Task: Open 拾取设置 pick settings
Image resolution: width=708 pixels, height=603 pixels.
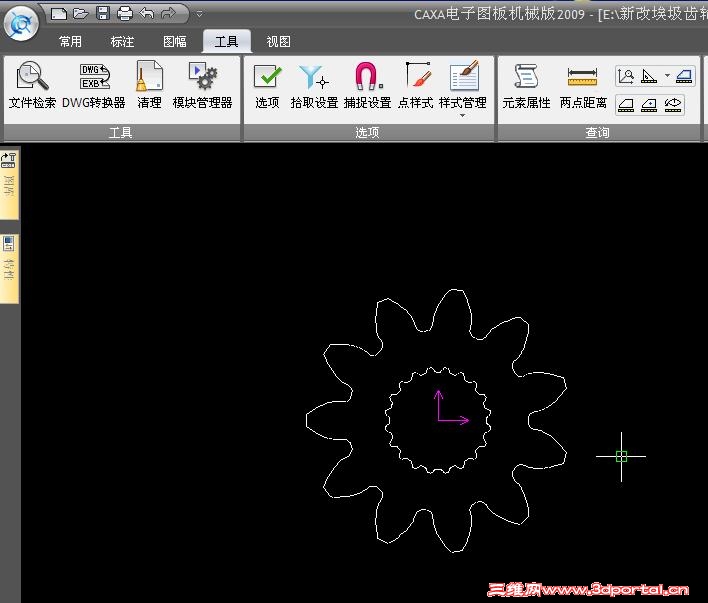Action: click(314, 85)
